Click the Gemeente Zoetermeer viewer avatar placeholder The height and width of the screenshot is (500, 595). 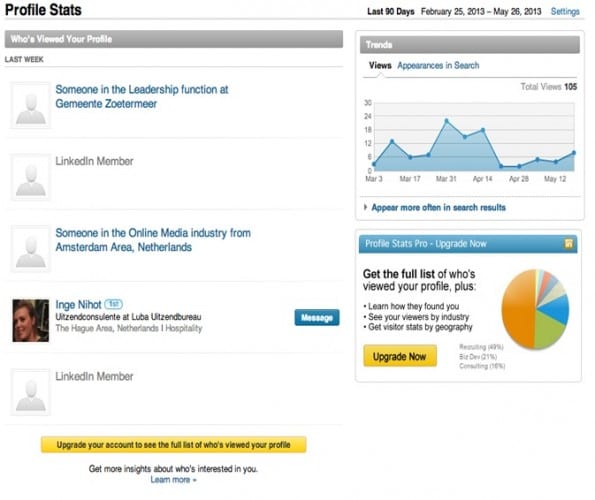click(x=30, y=105)
